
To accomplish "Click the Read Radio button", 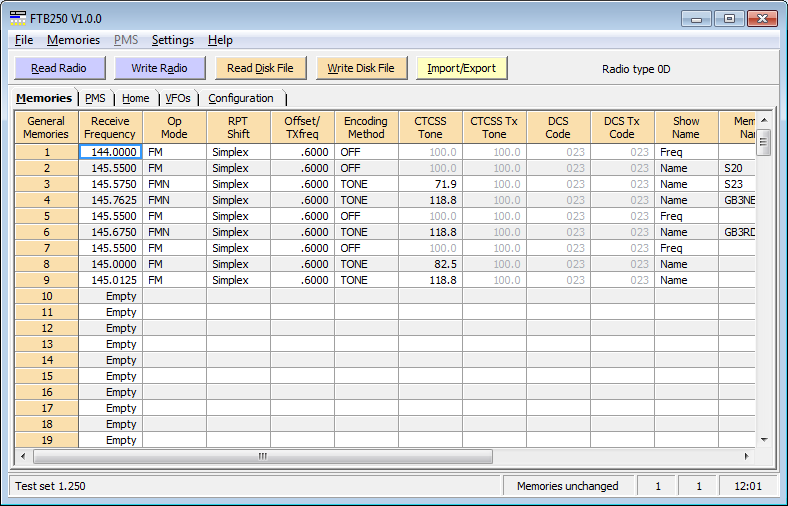I will (58, 68).
